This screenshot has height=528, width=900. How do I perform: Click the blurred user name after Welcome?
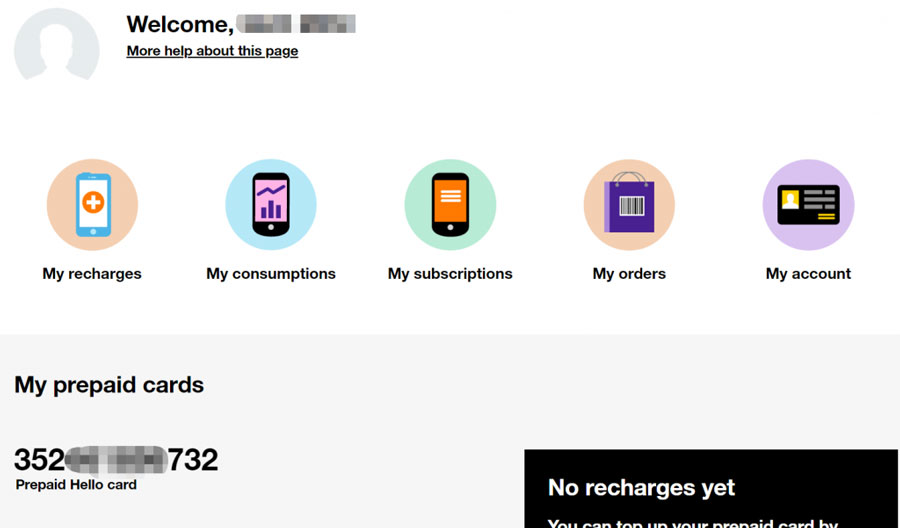click(296, 24)
